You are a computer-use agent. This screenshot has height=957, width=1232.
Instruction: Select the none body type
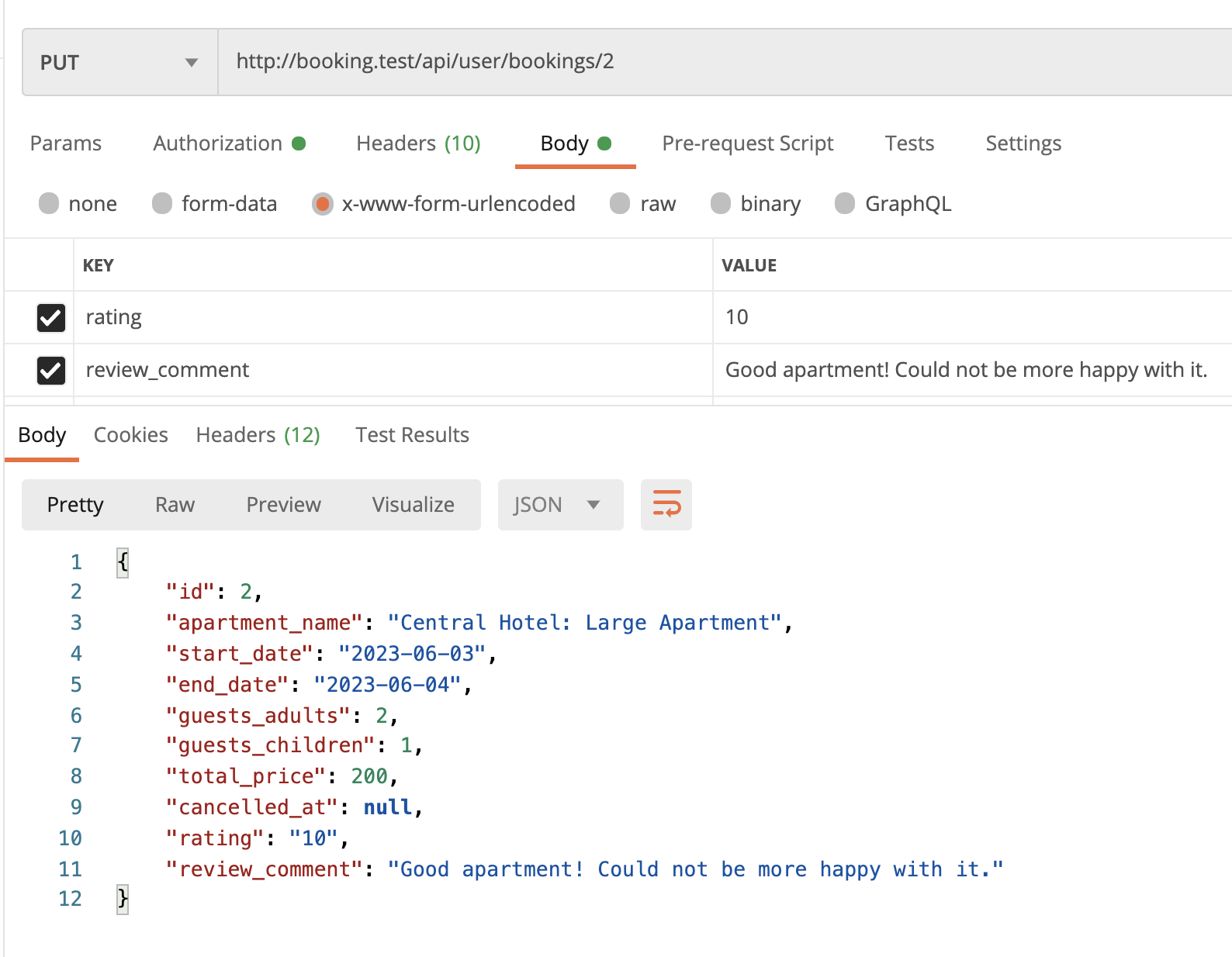[49, 203]
